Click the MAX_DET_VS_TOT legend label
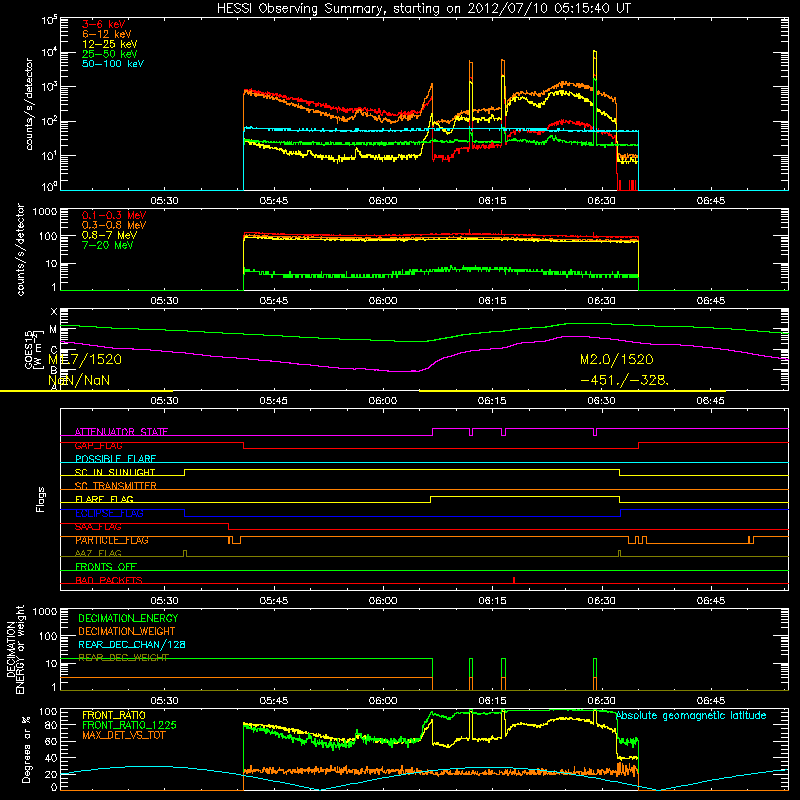Viewport: 800px width, 800px height. [x=123, y=735]
